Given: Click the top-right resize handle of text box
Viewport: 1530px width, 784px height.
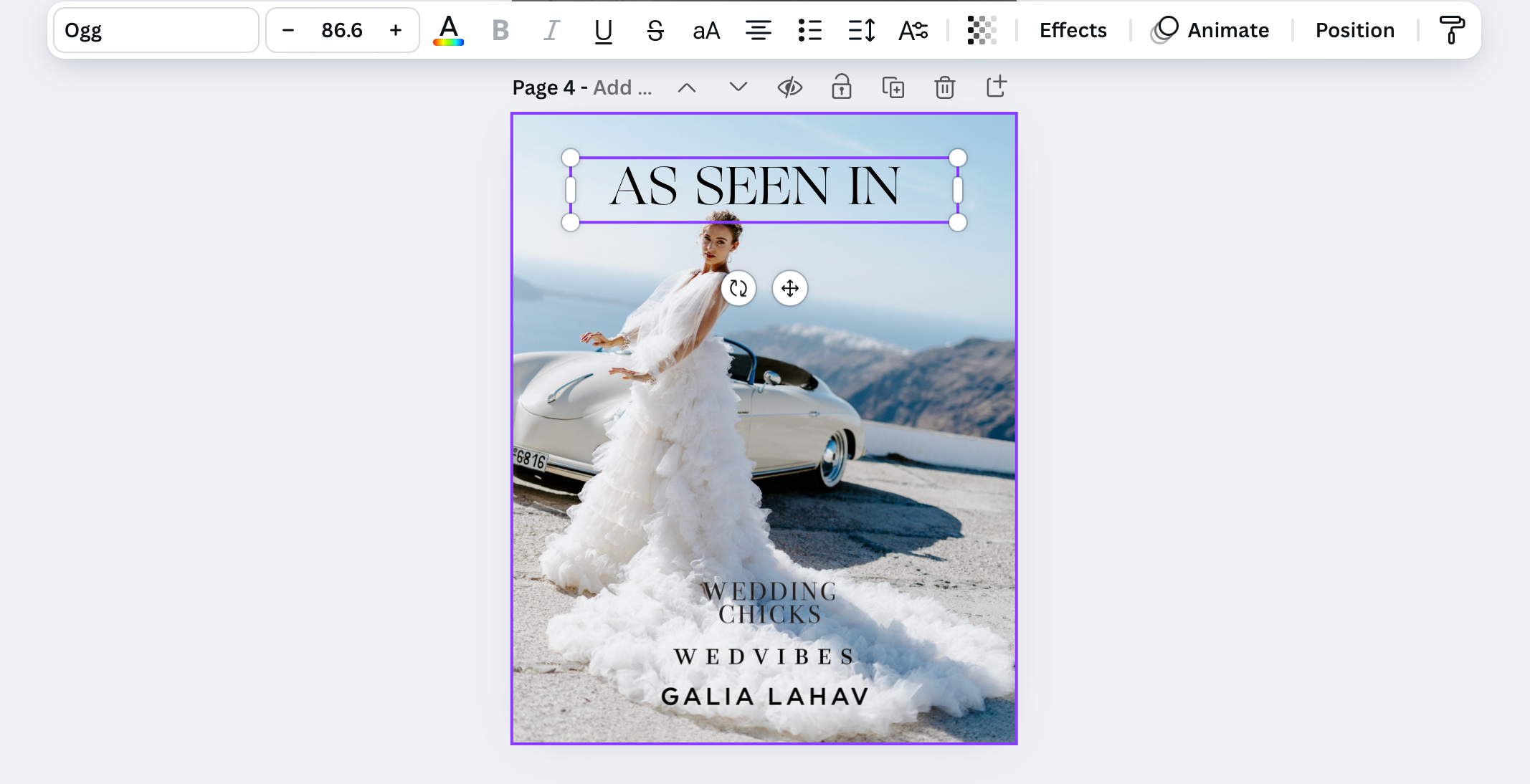Looking at the screenshot, I should point(958,158).
